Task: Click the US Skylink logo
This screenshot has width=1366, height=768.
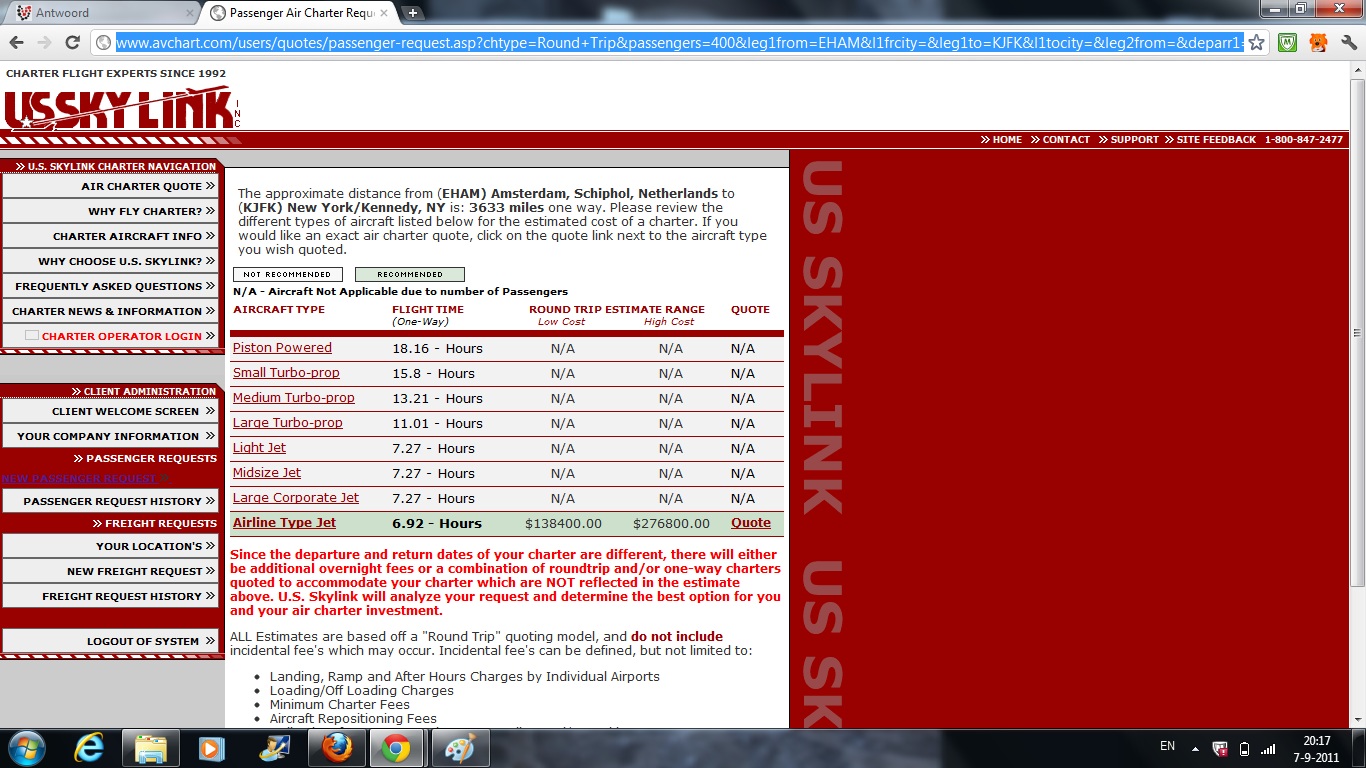Action: tap(122, 108)
